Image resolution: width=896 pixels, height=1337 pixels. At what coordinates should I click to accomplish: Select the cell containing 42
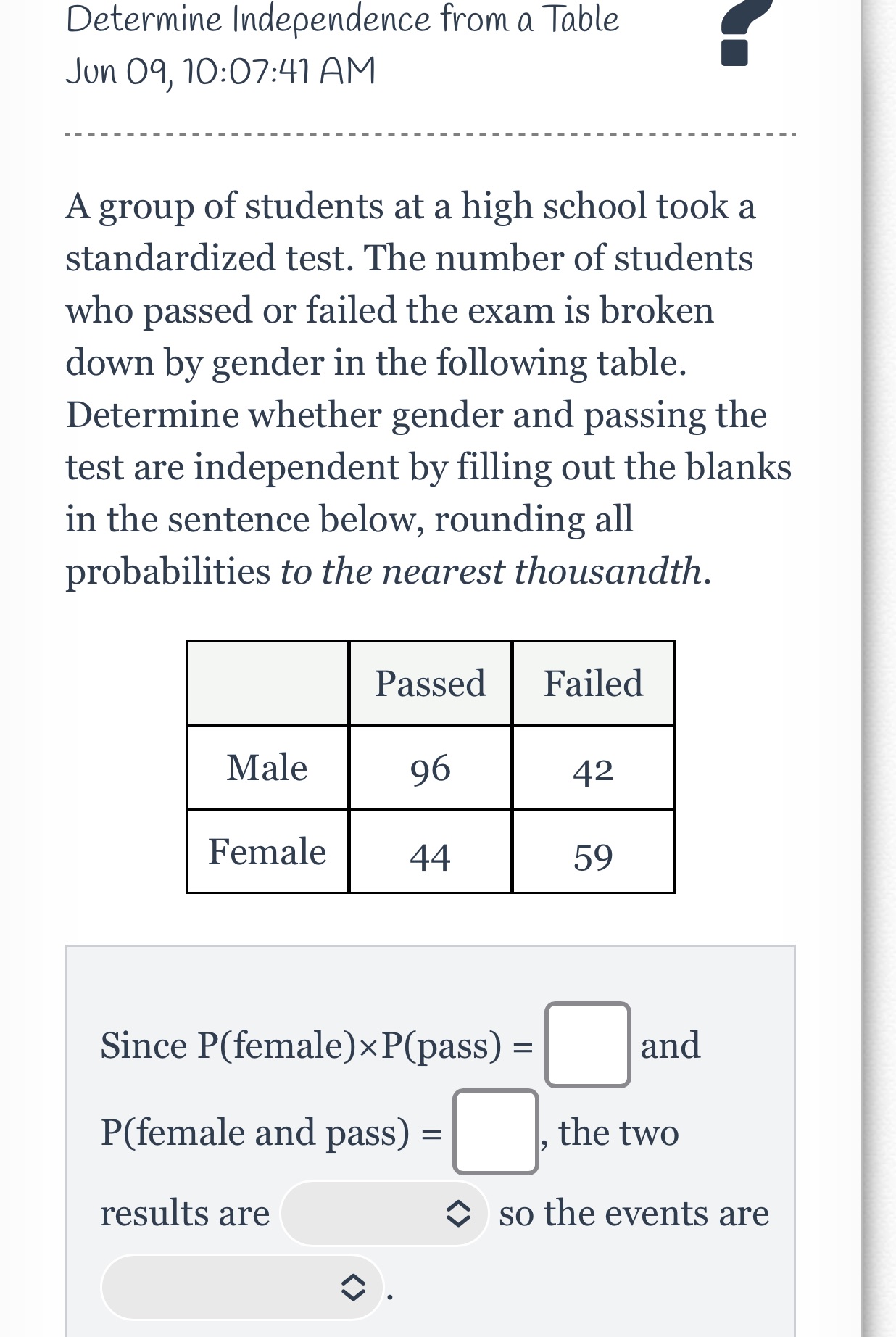pyautogui.click(x=593, y=769)
